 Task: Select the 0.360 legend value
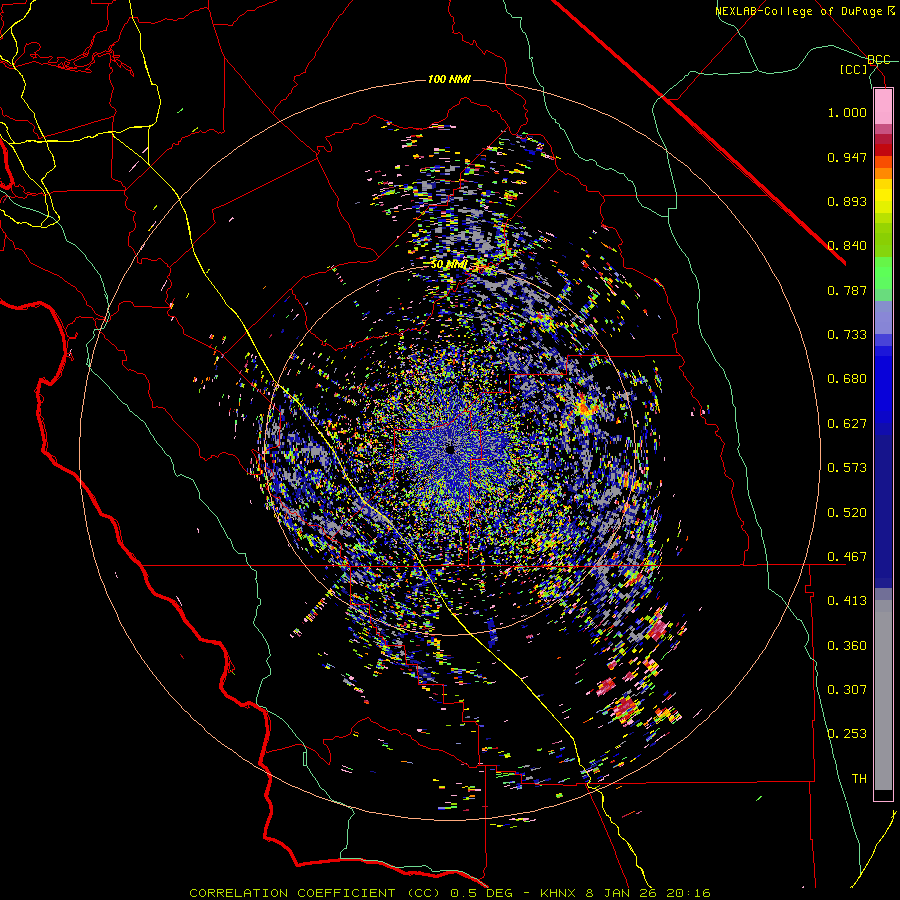847,646
